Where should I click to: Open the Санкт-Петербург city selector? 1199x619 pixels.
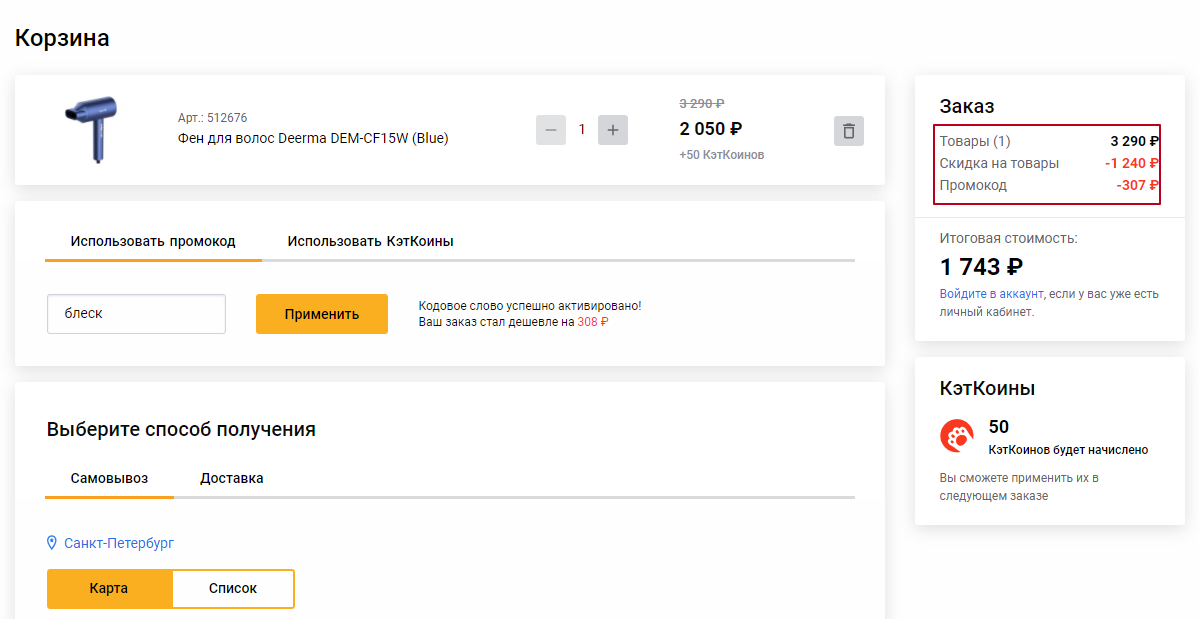(119, 543)
